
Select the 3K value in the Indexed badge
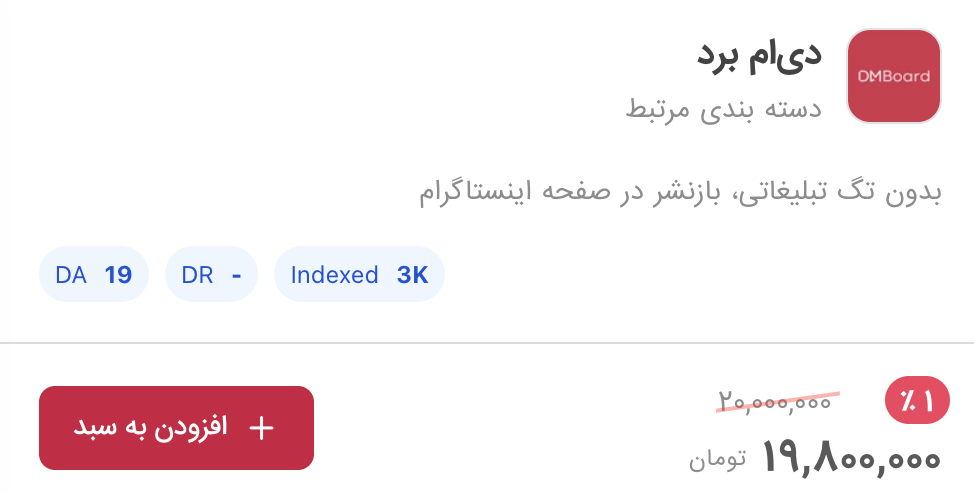412,275
